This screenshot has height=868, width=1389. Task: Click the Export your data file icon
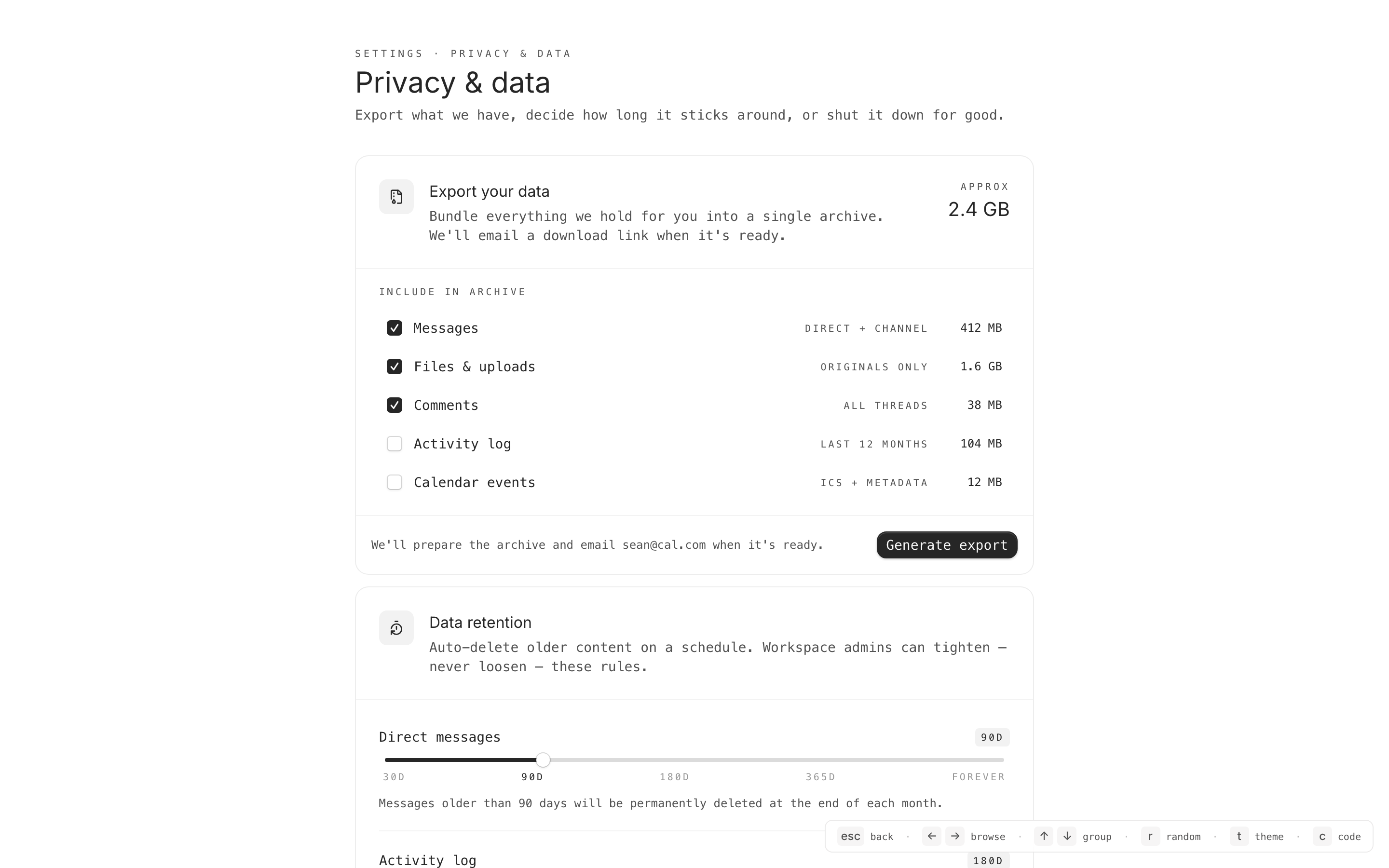click(x=396, y=197)
